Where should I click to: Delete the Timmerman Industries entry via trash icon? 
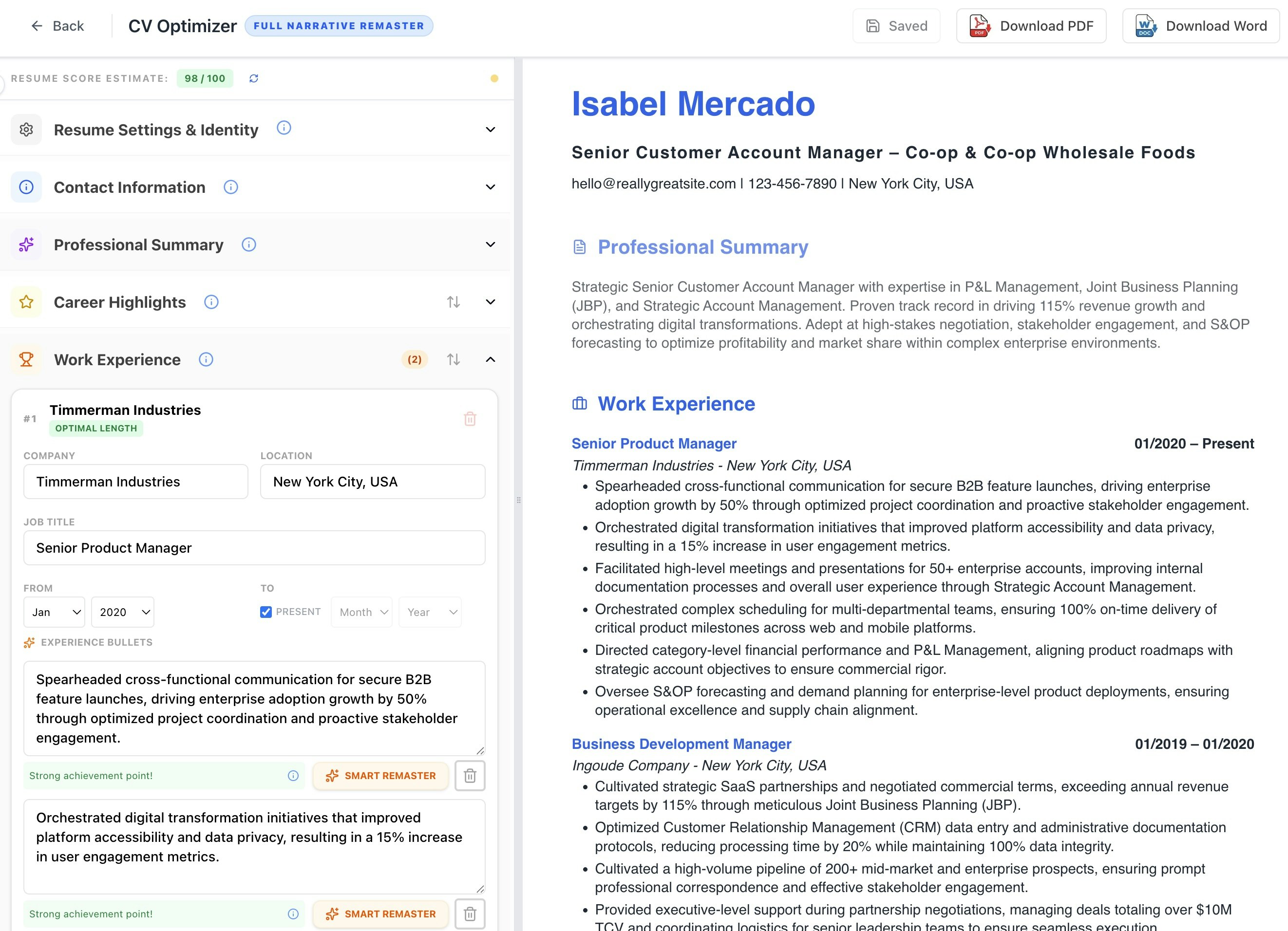tap(470, 420)
